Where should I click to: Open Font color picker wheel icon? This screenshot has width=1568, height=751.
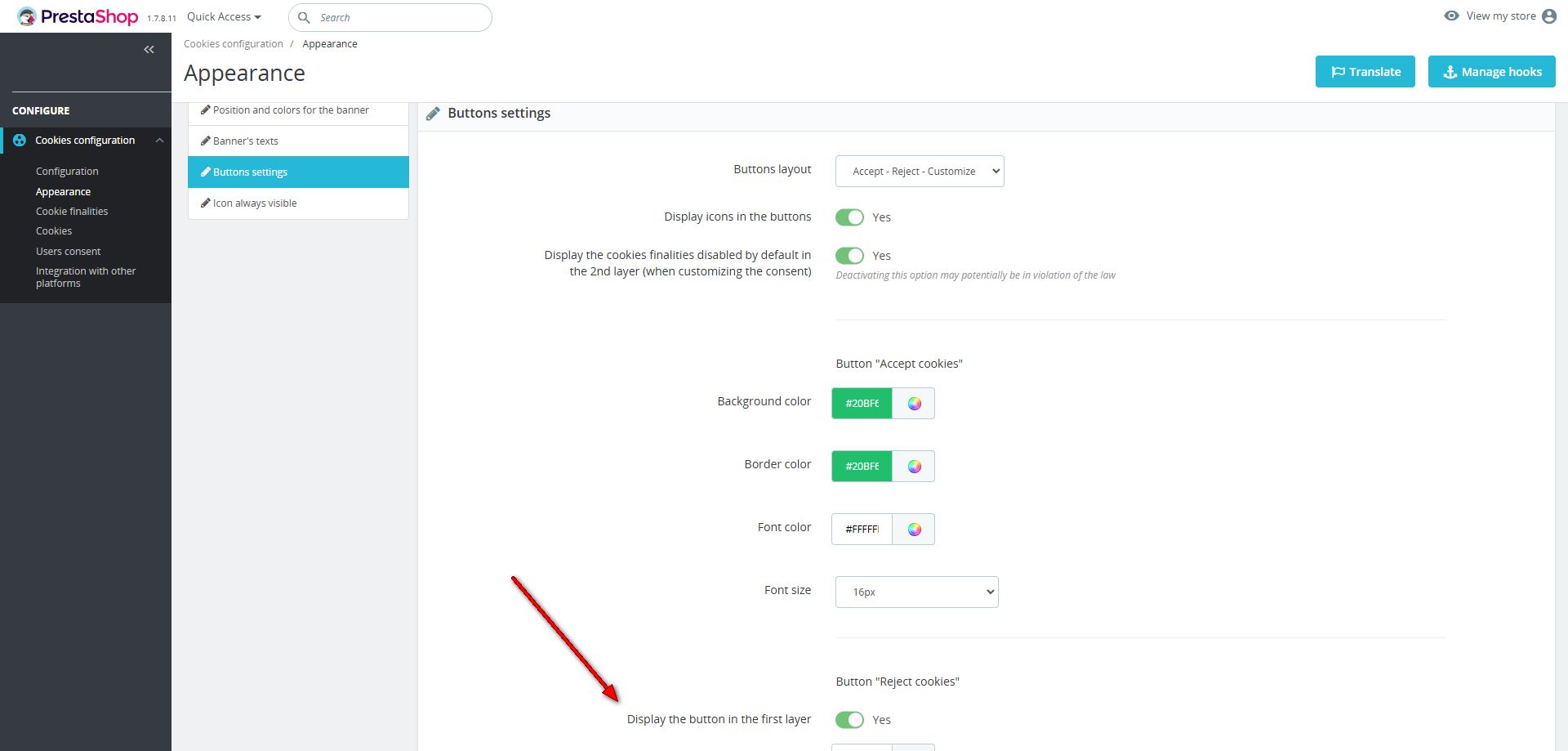pos(914,530)
